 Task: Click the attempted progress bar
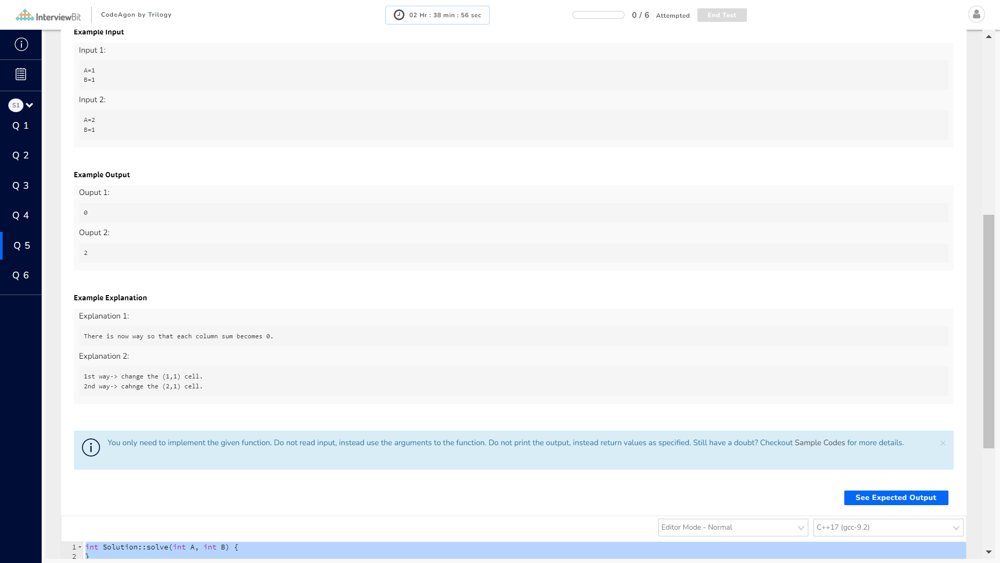[598, 15]
